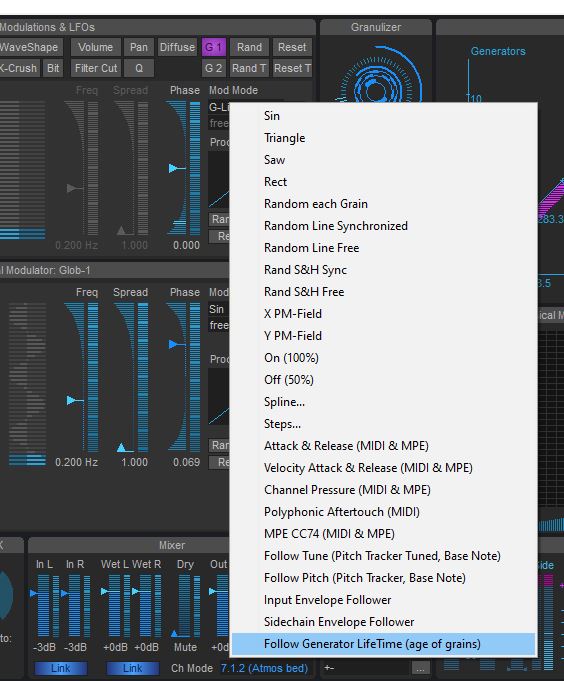Select the Filter Cut modulation target
Screen dimensions: 564x681
point(96,68)
